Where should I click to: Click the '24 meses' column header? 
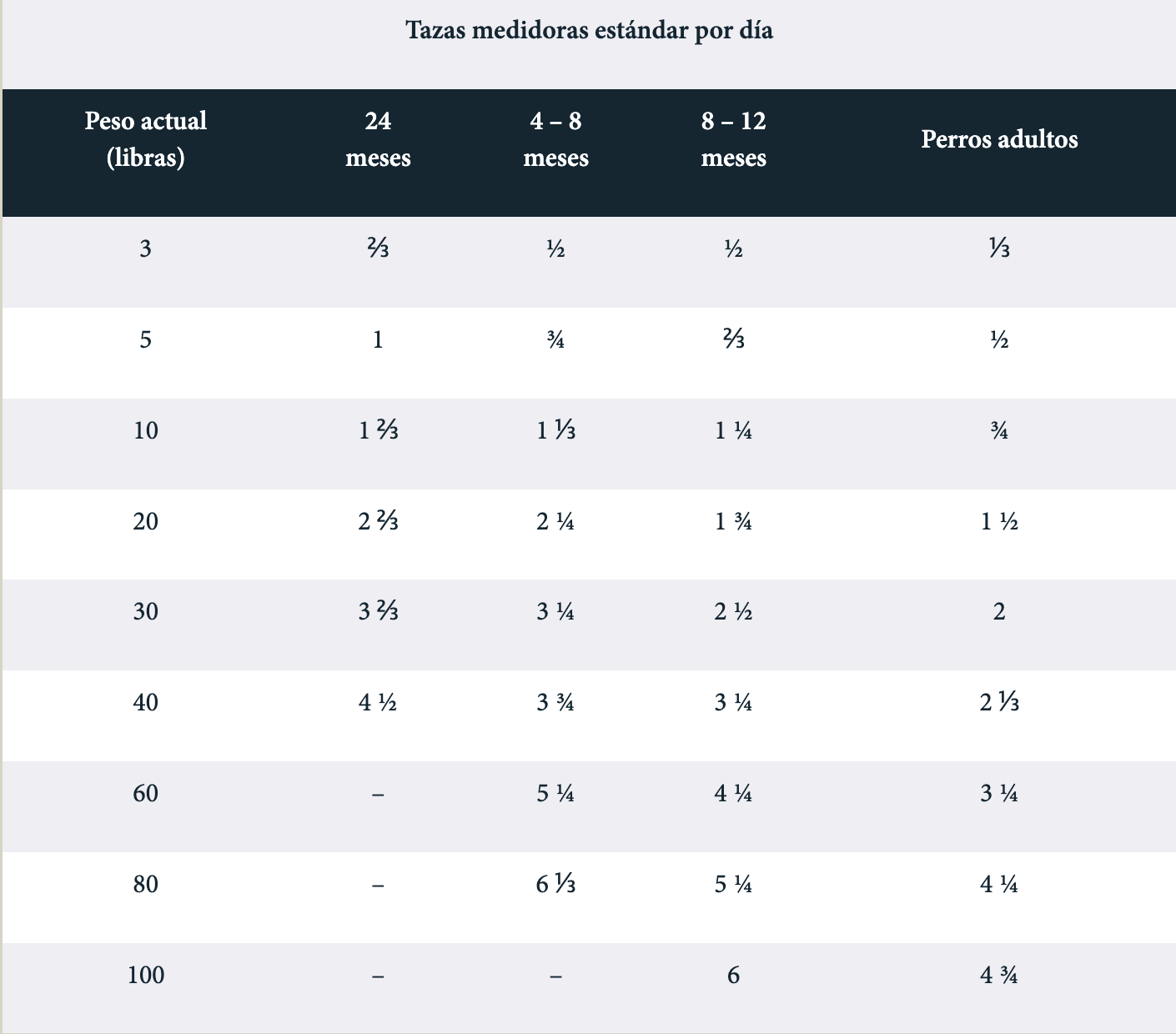(x=378, y=139)
